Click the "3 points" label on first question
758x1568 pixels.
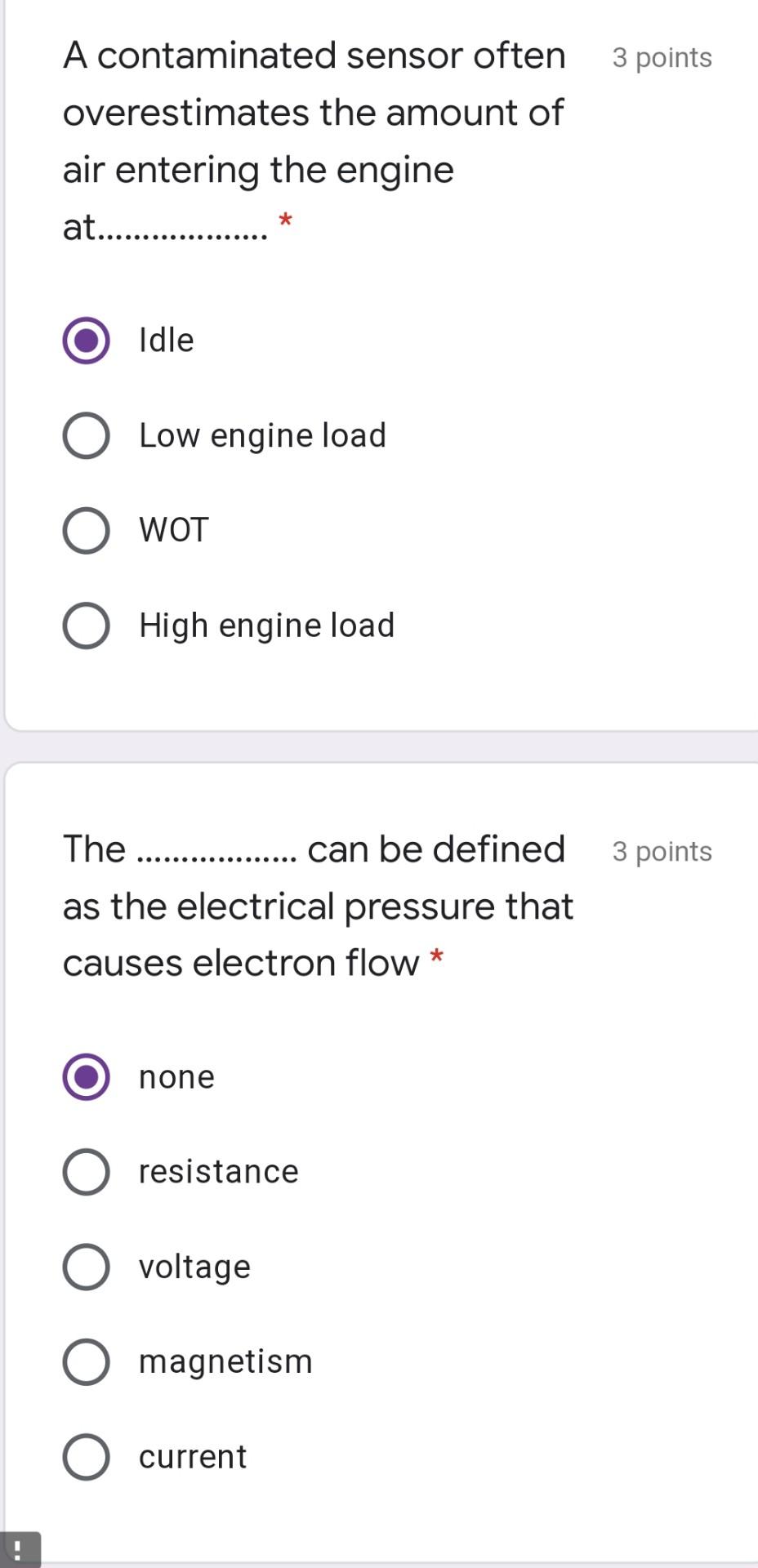[662, 57]
